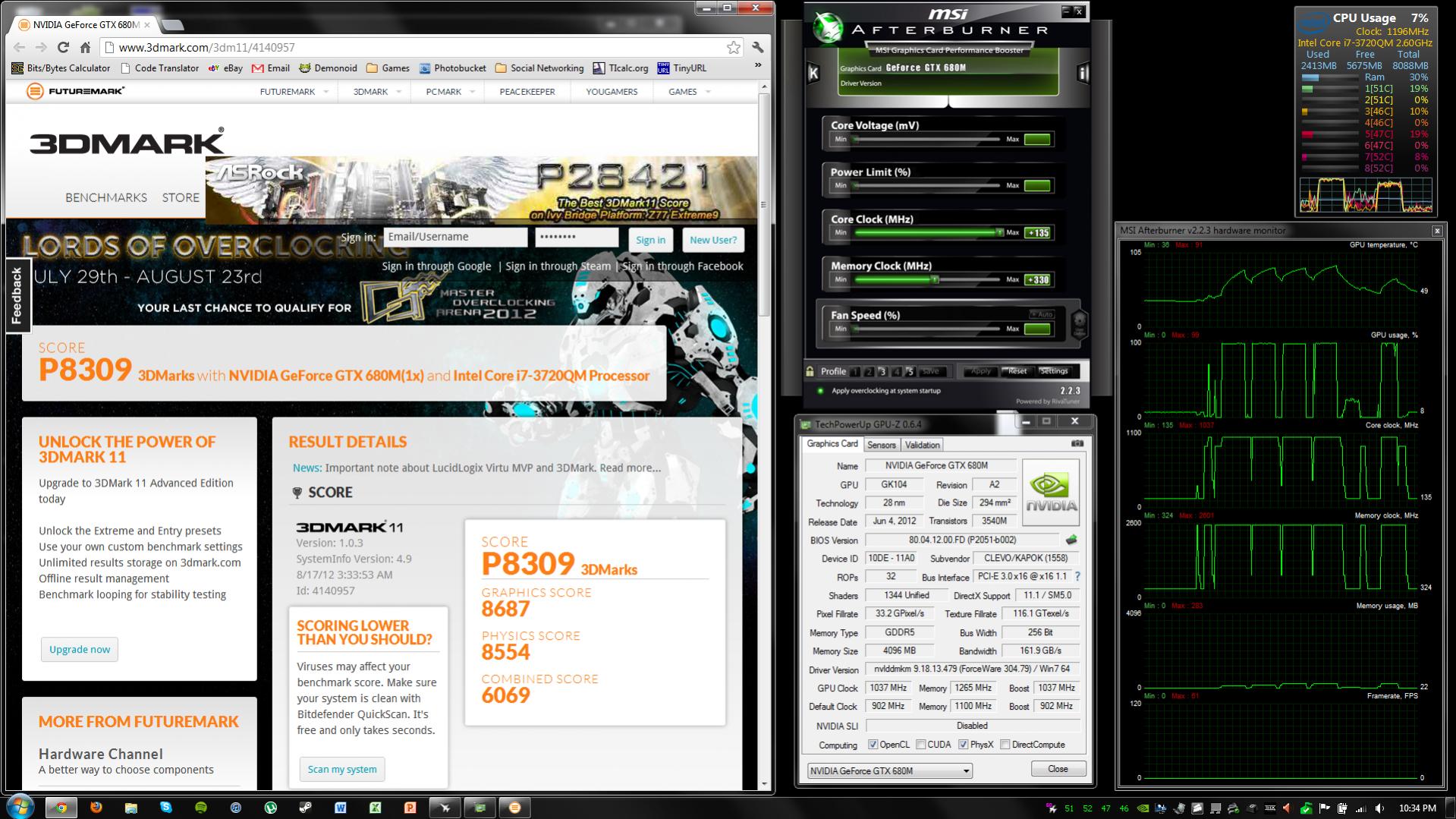Click the Power Limit slider track
This screenshot has height=819, width=1456.
click(x=926, y=185)
